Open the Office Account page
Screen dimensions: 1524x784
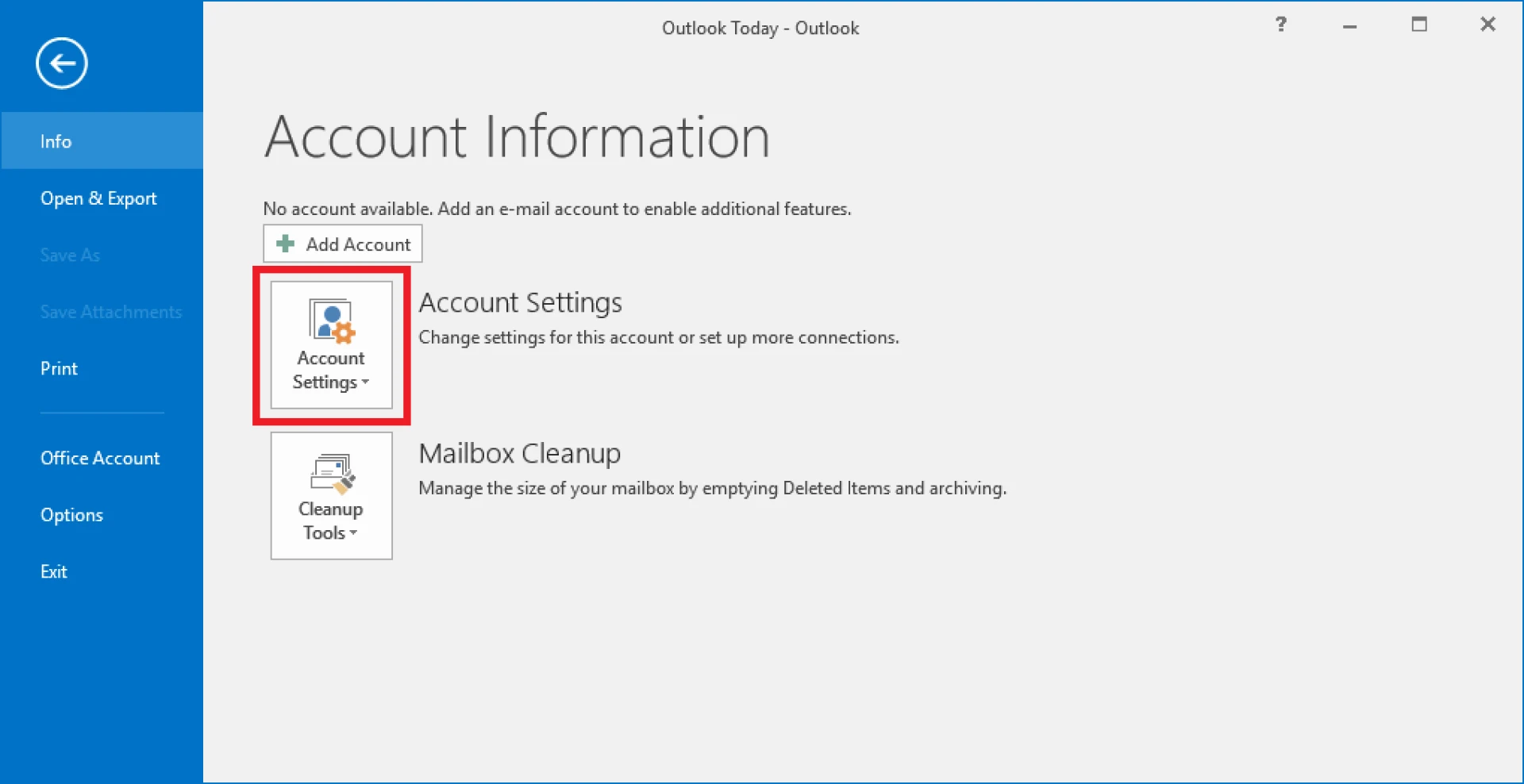(100, 458)
